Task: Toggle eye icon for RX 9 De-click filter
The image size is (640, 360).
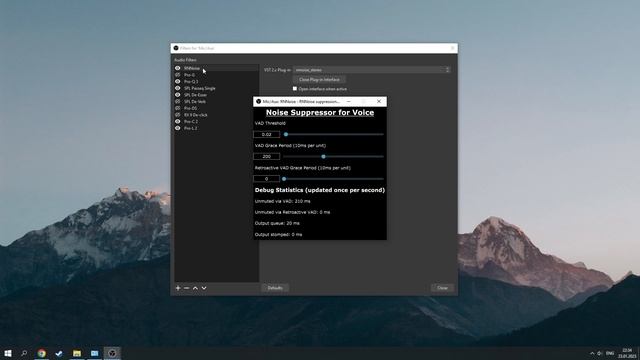Action: [178, 115]
